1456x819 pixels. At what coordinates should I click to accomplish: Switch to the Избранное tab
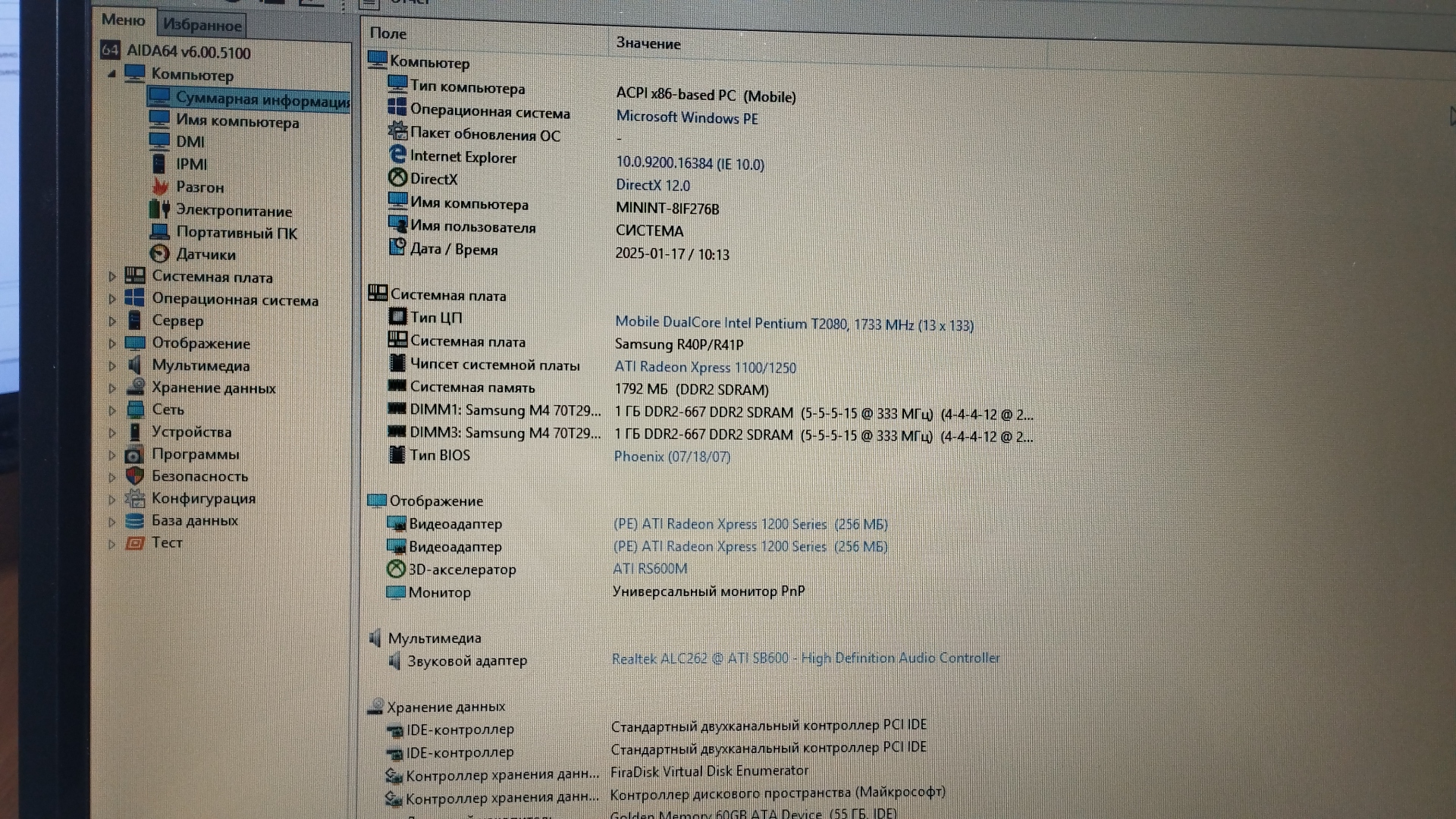(202, 25)
